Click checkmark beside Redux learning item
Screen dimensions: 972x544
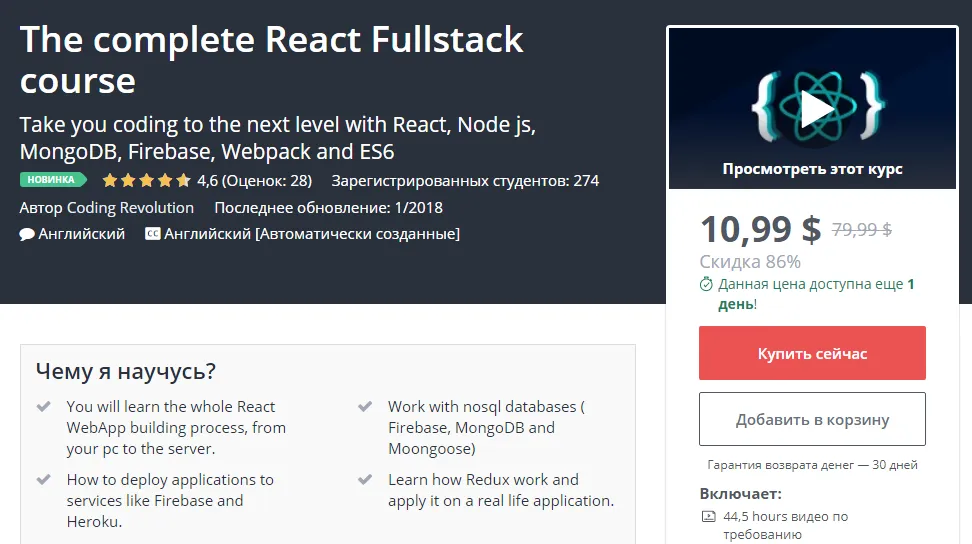tap(365, 480)
